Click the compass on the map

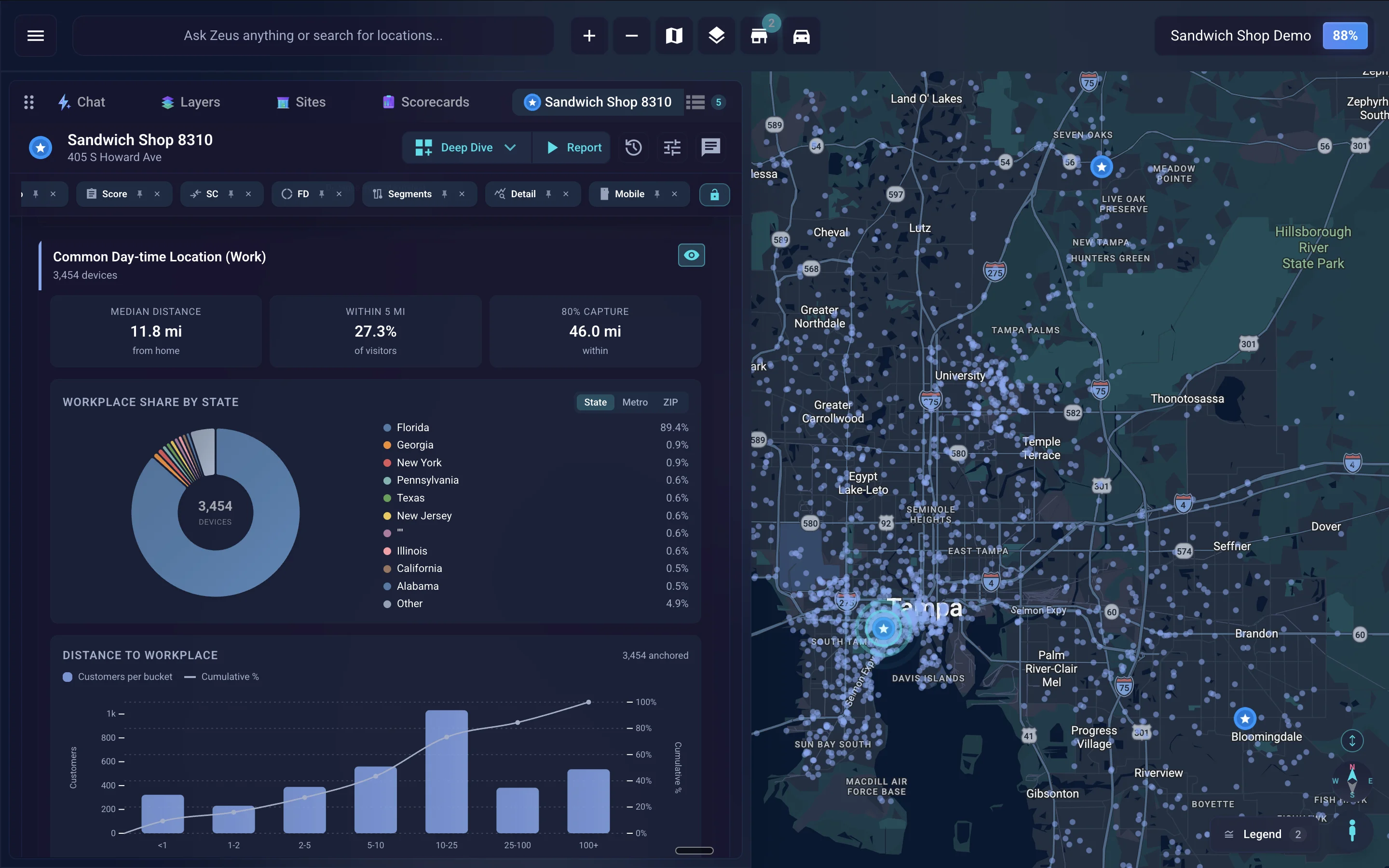pyautogui.click(x=1352, y=781)
